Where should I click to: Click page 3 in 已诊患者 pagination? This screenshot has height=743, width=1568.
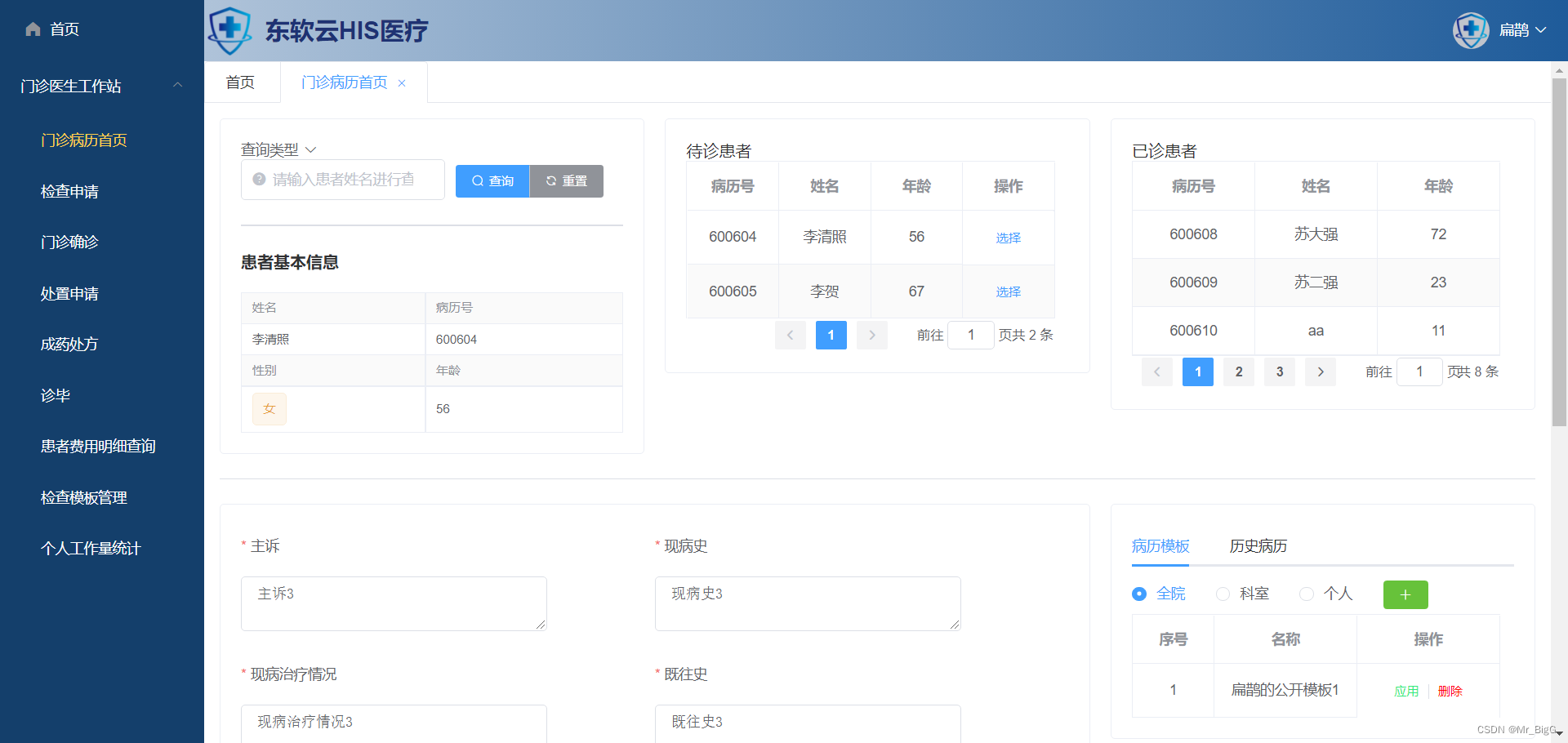1280,371
